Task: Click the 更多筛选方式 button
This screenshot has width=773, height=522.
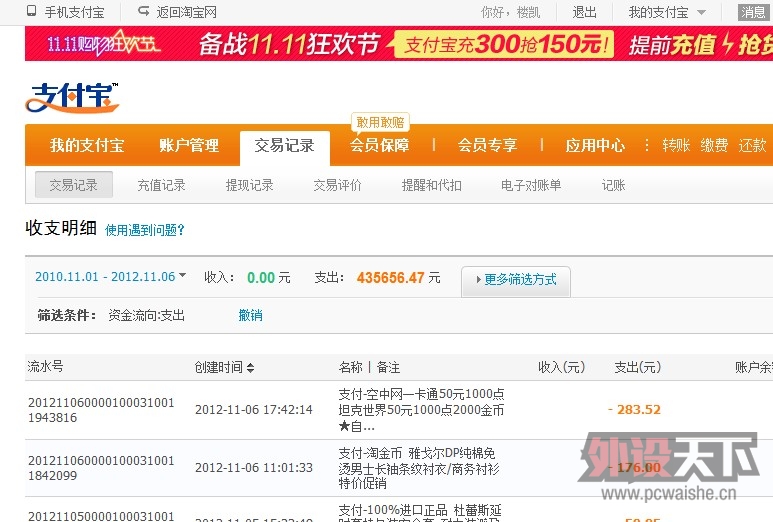Action: click(516, 280)
